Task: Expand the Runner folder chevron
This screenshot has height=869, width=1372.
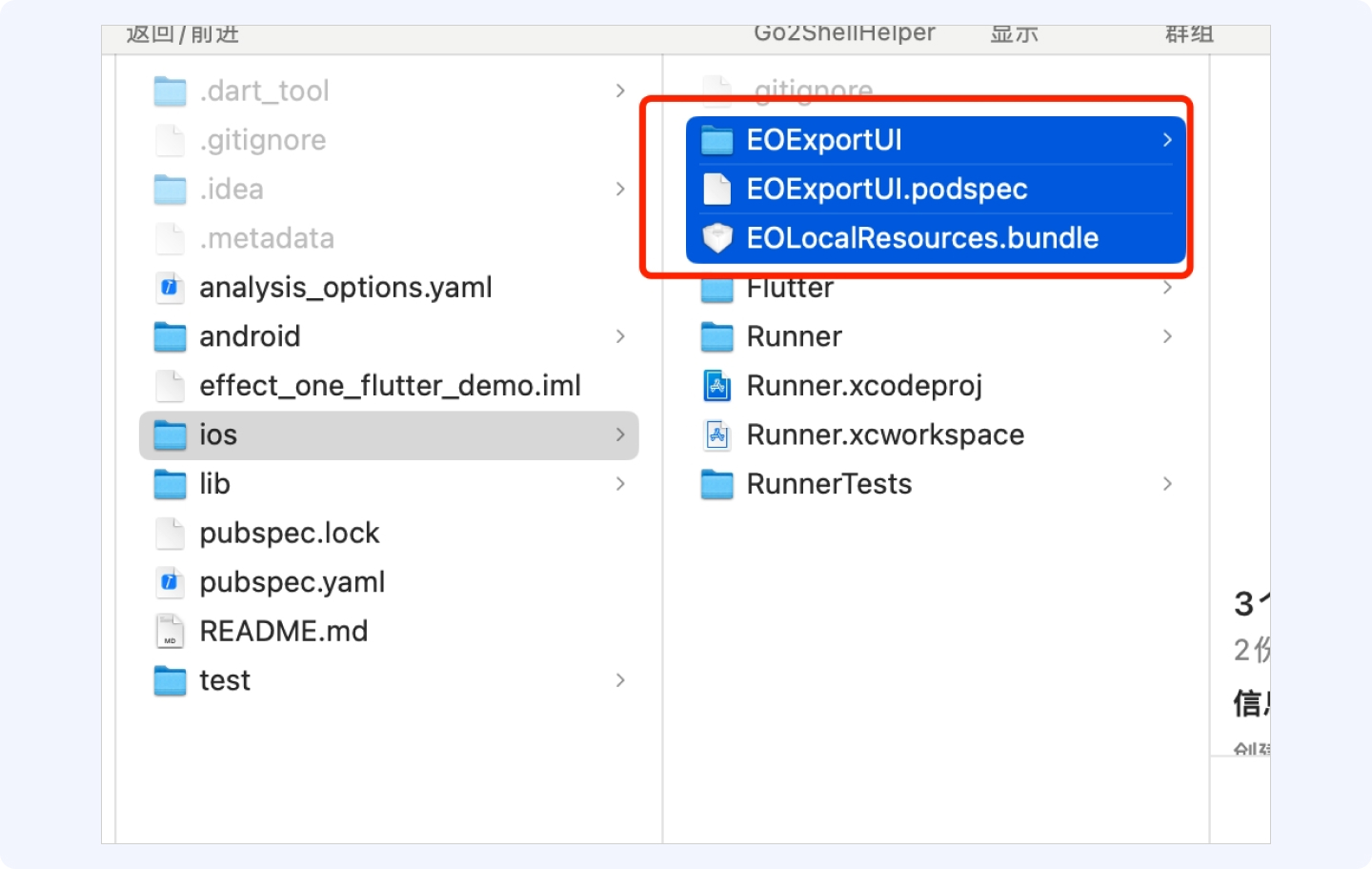Action: pyautogui.click(x=1167, y=336)
